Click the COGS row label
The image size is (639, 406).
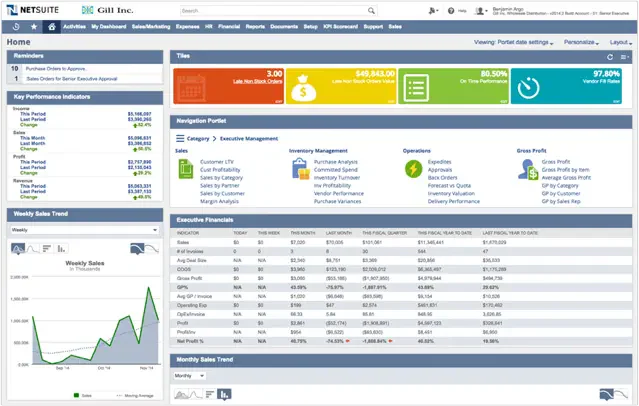coord(184,269)
